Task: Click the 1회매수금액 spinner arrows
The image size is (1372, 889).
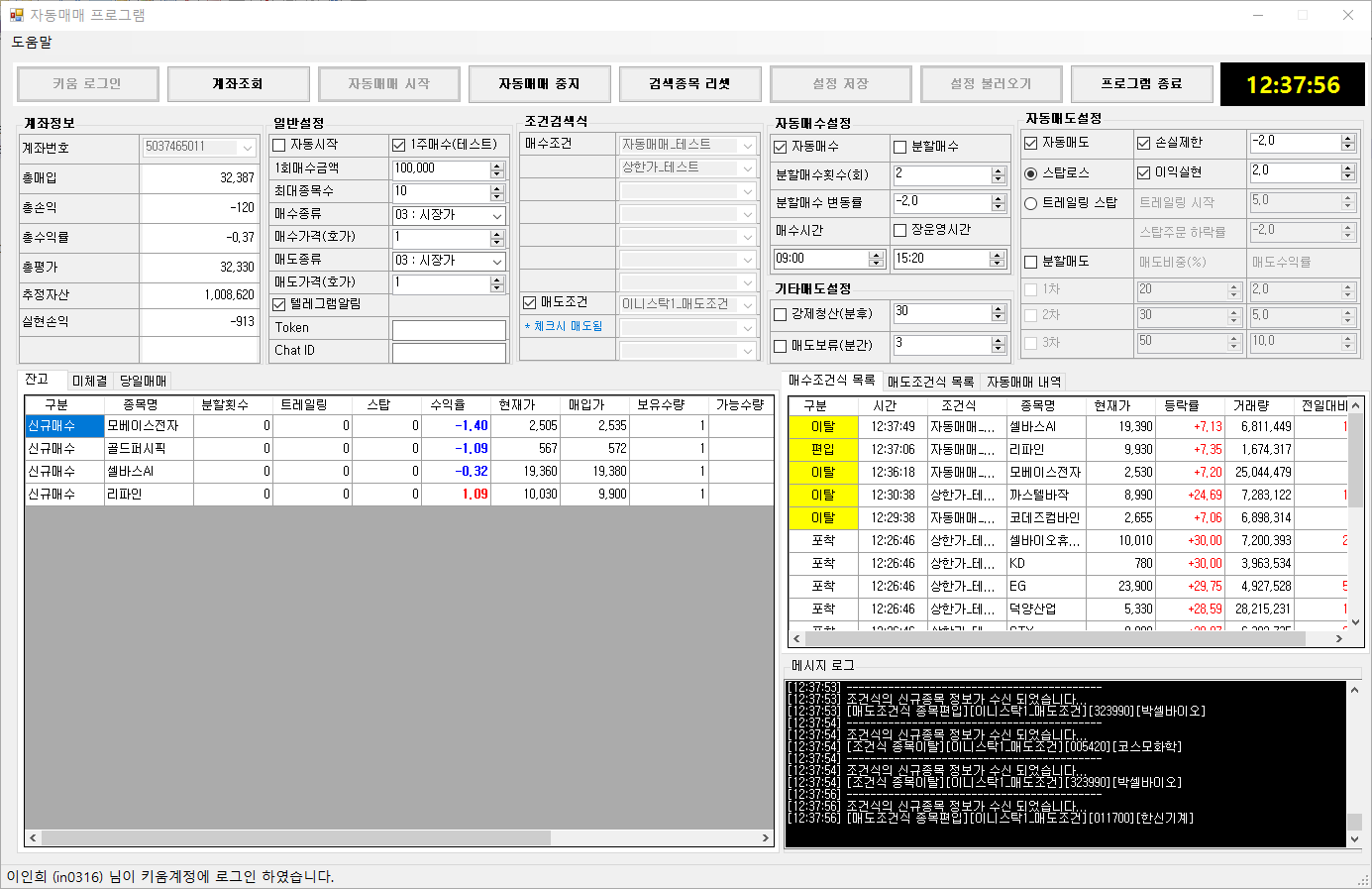Action: (497, 169)
